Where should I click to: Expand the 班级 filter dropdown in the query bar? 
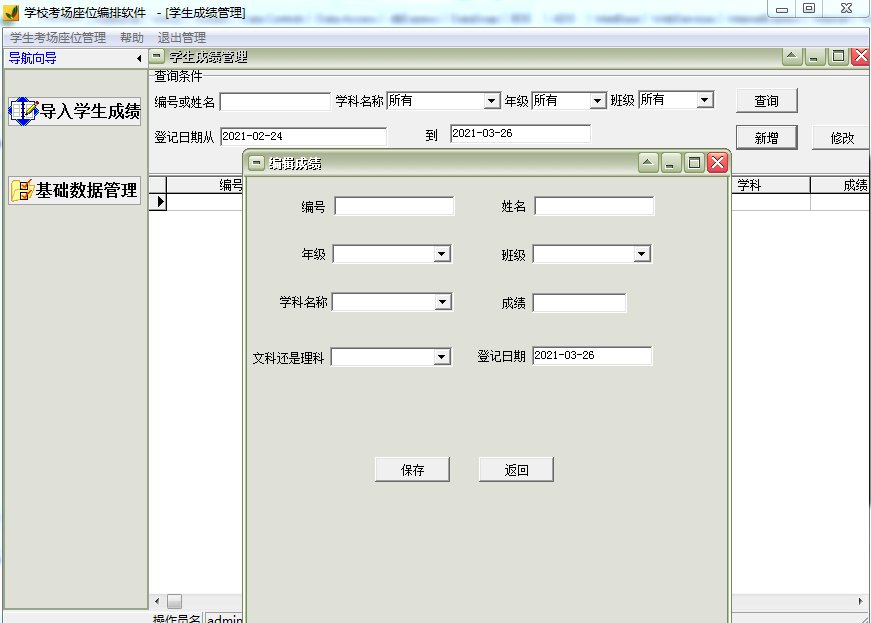pyautogui.click(x=704, y=100)
